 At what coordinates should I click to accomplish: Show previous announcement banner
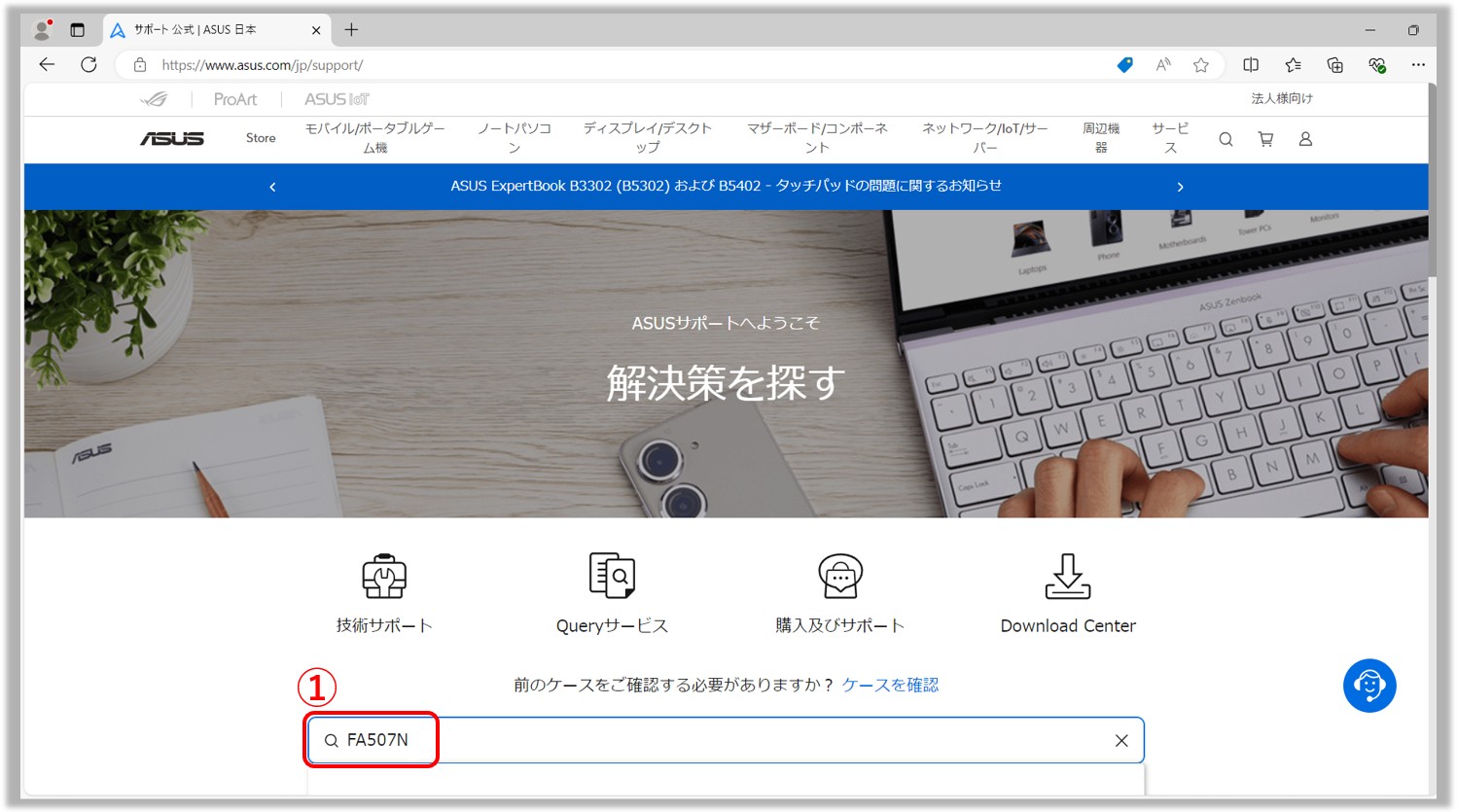[x=272, y=187]
